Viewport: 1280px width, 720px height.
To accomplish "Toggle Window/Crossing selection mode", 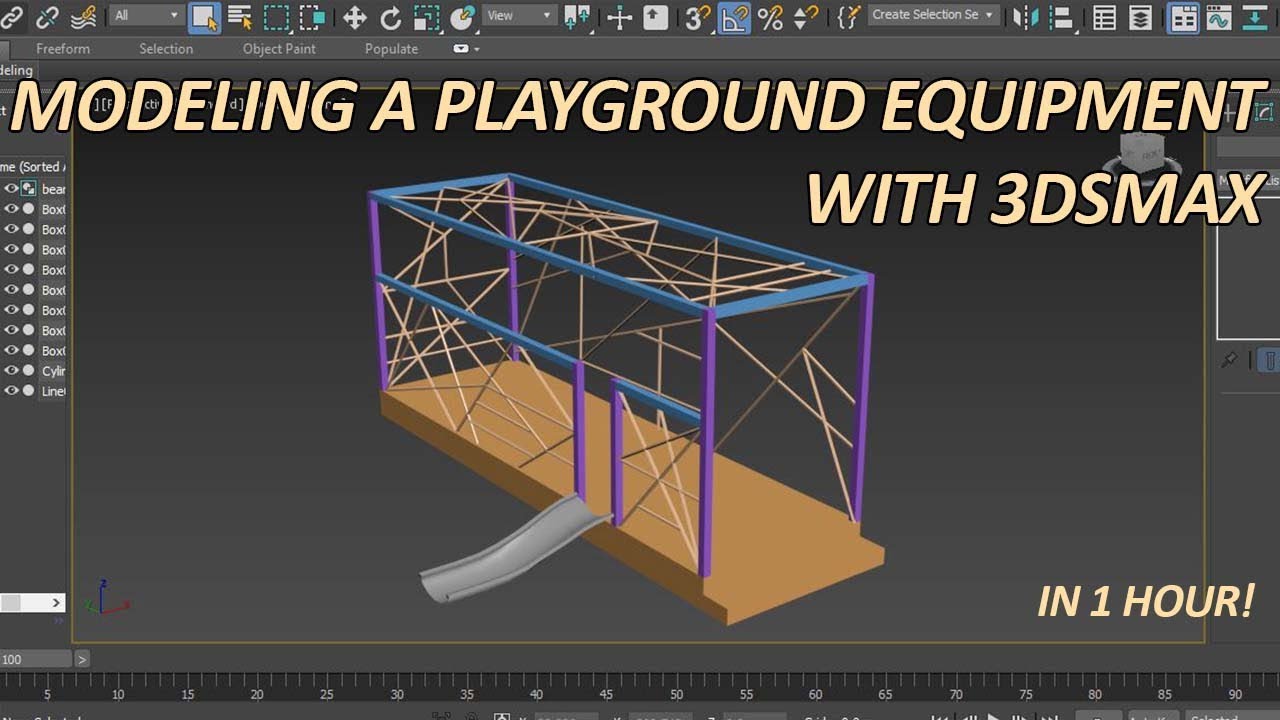I will [x=312, y=16].
